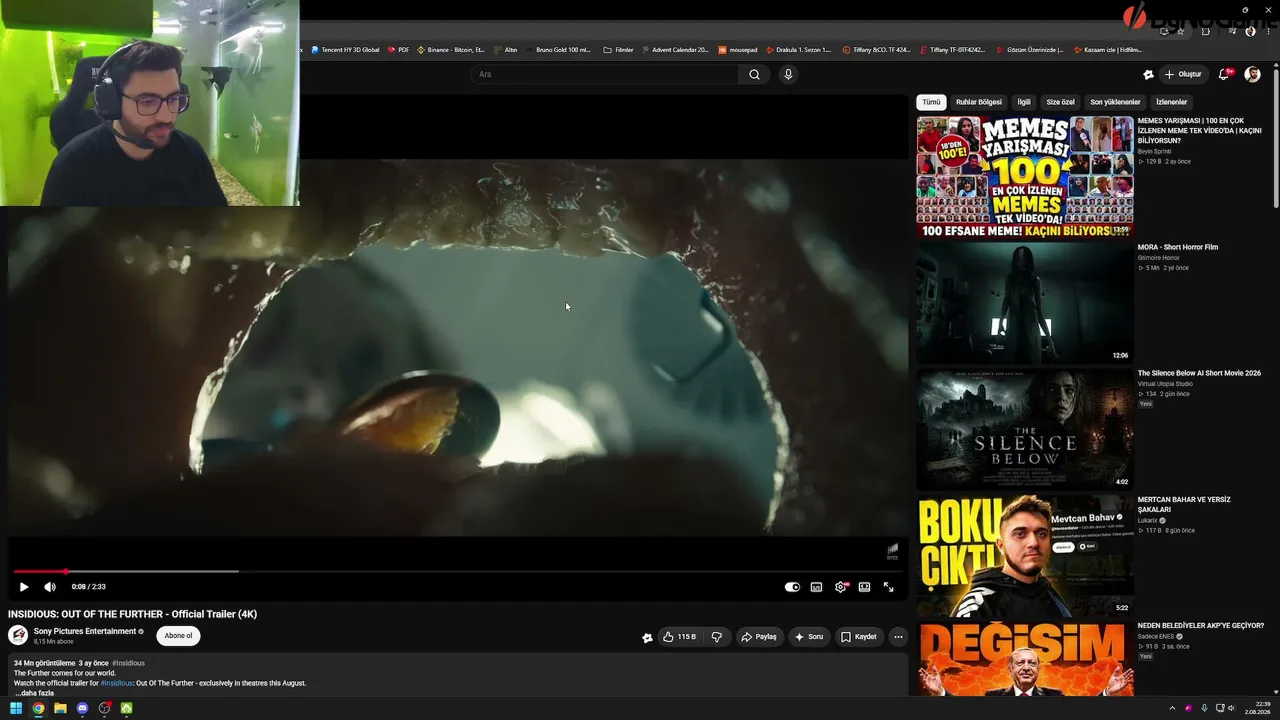1280x720 pixels.
Task: Mute the video volume speaker icon
Action: [x=50, y=587]
